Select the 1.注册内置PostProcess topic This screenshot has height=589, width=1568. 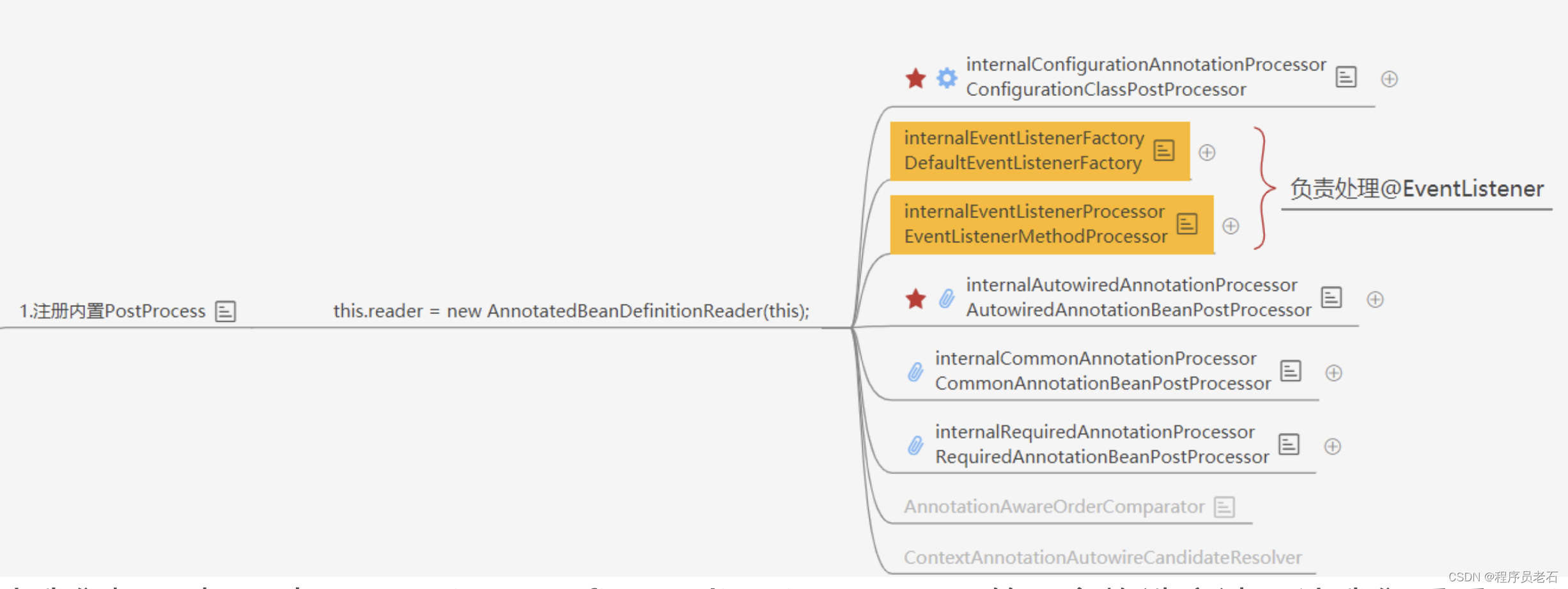[113, 311]
